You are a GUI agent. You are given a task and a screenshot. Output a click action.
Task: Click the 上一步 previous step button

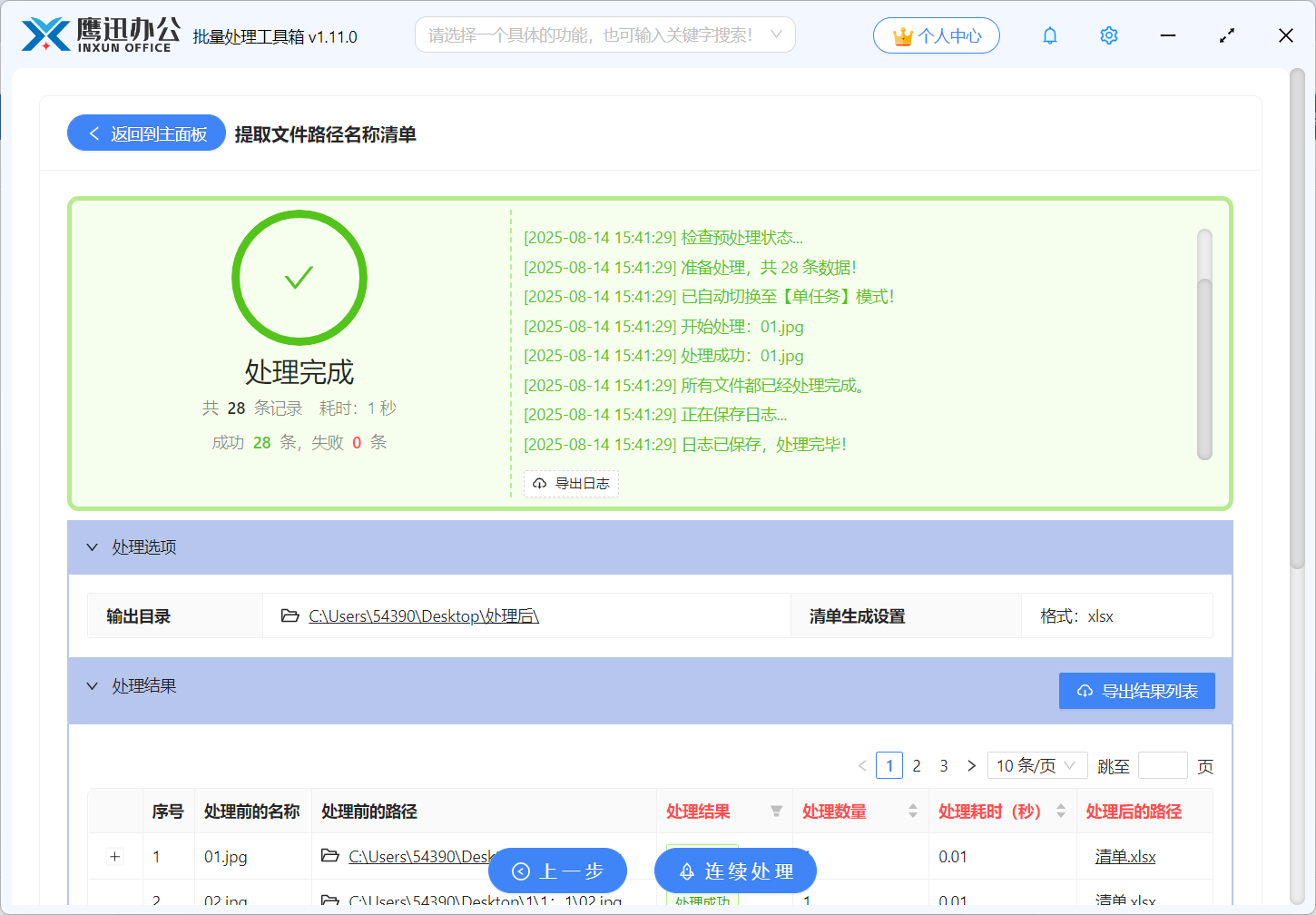(557, 871)
